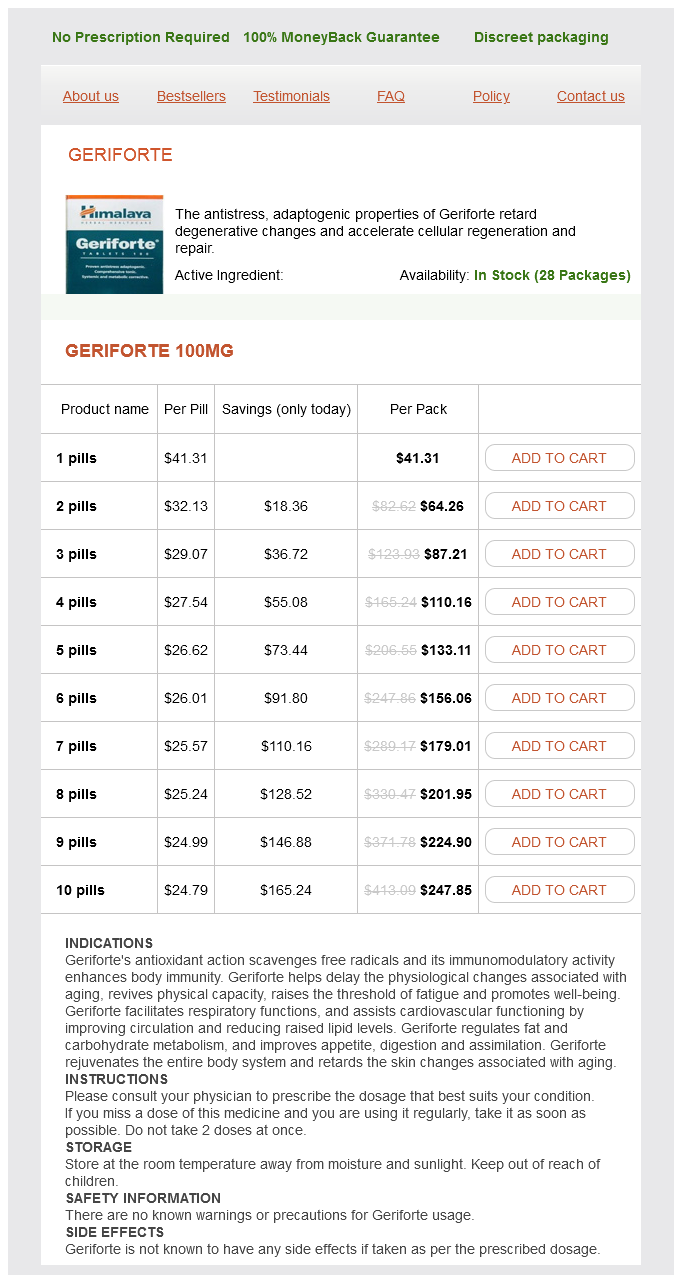
Task: Add 3 pills pack to cart
Action: pyautogui.click(x=559, y=554)
